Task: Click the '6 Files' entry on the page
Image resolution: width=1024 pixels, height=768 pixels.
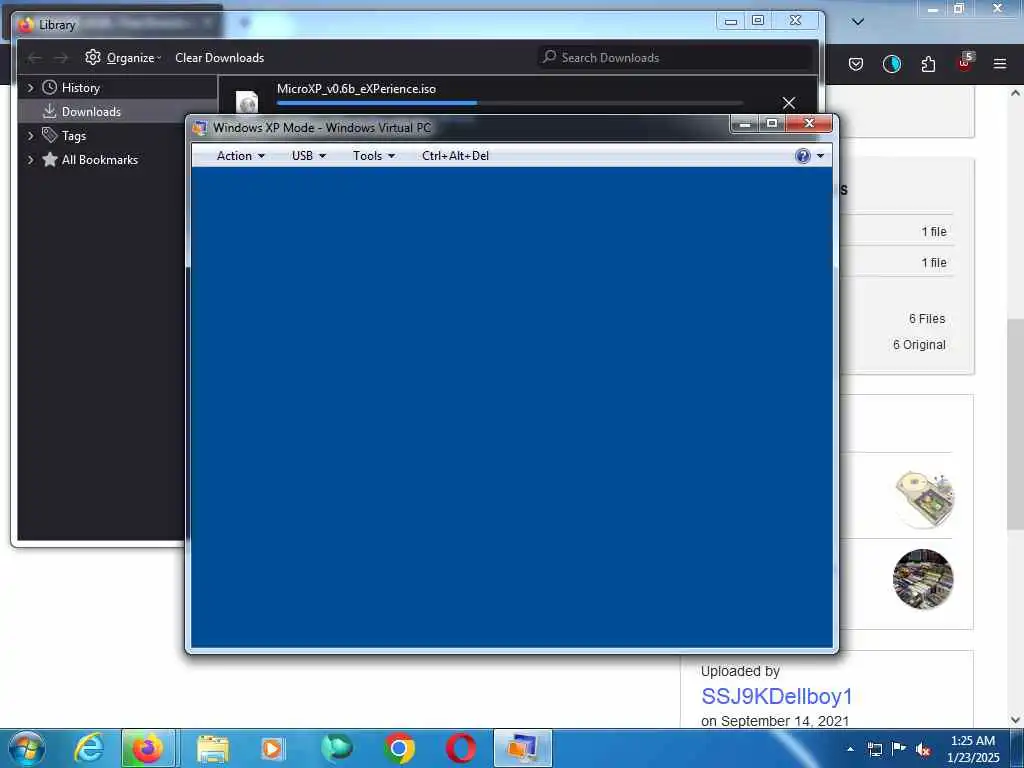Action: click(927, 319)
